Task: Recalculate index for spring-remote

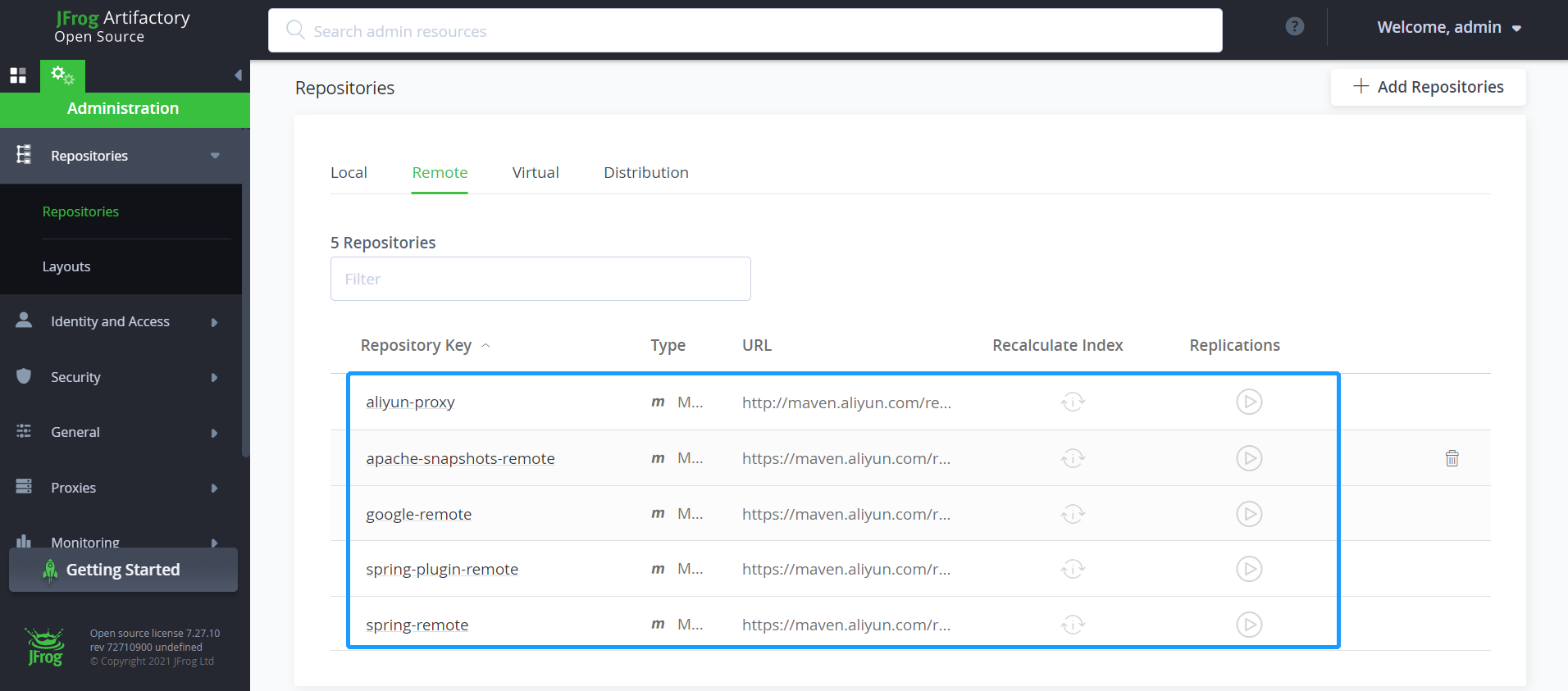Action: click(x=1073, y=625)
